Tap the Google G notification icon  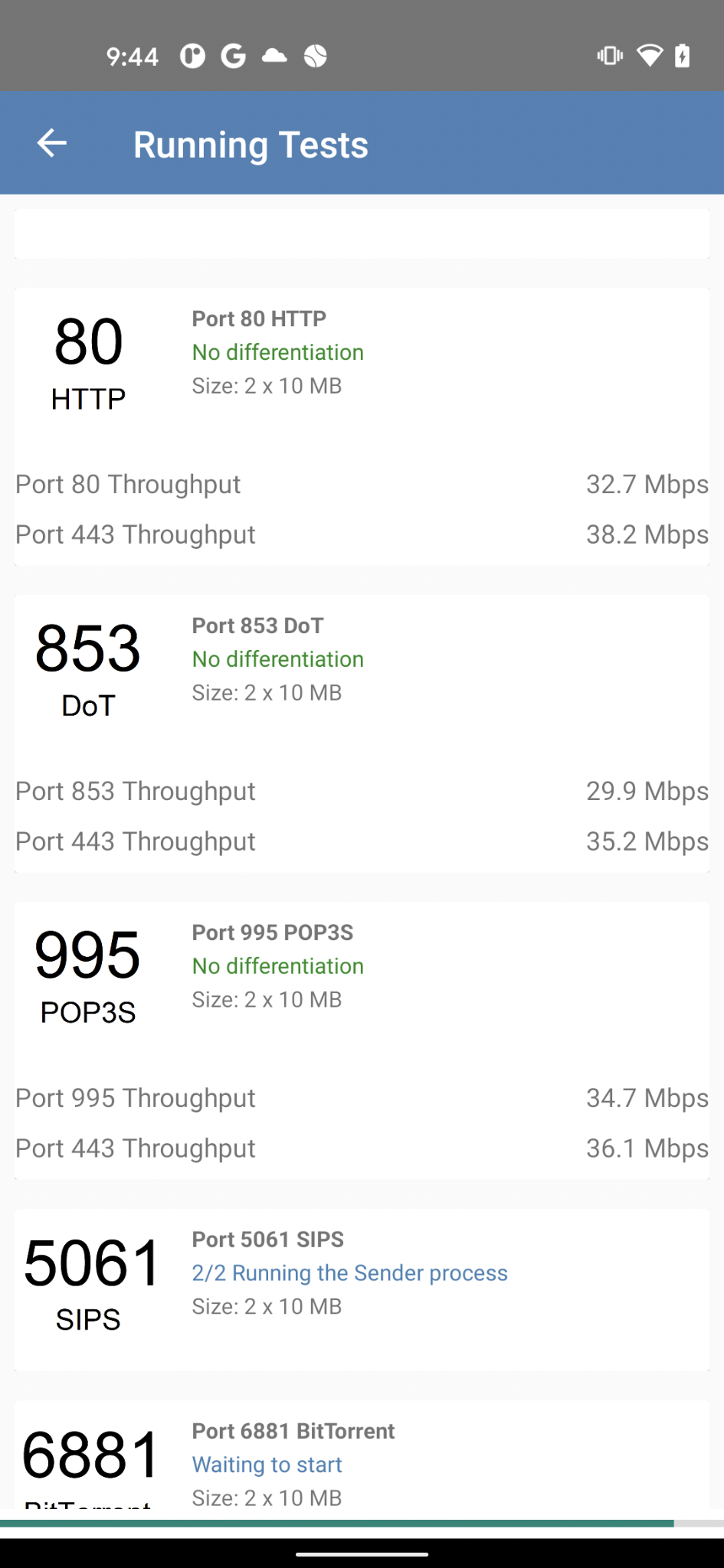pyautogui.click(x=233, y=56)
